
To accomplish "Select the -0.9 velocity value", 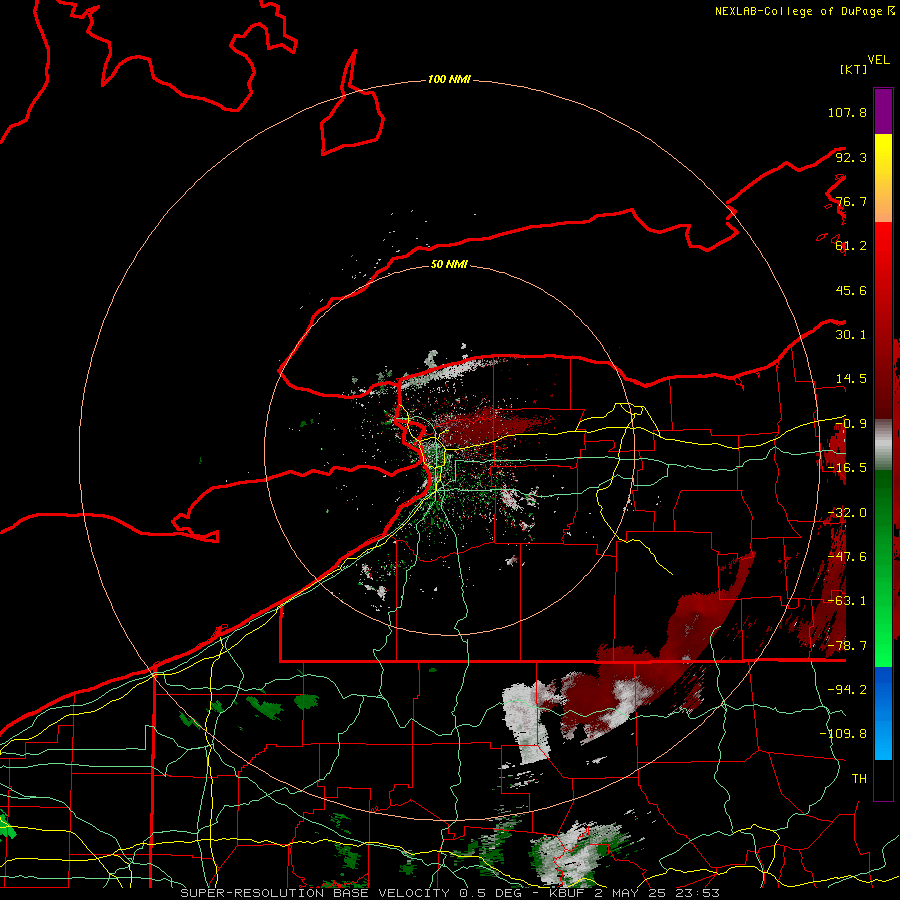I will (851, 424).
